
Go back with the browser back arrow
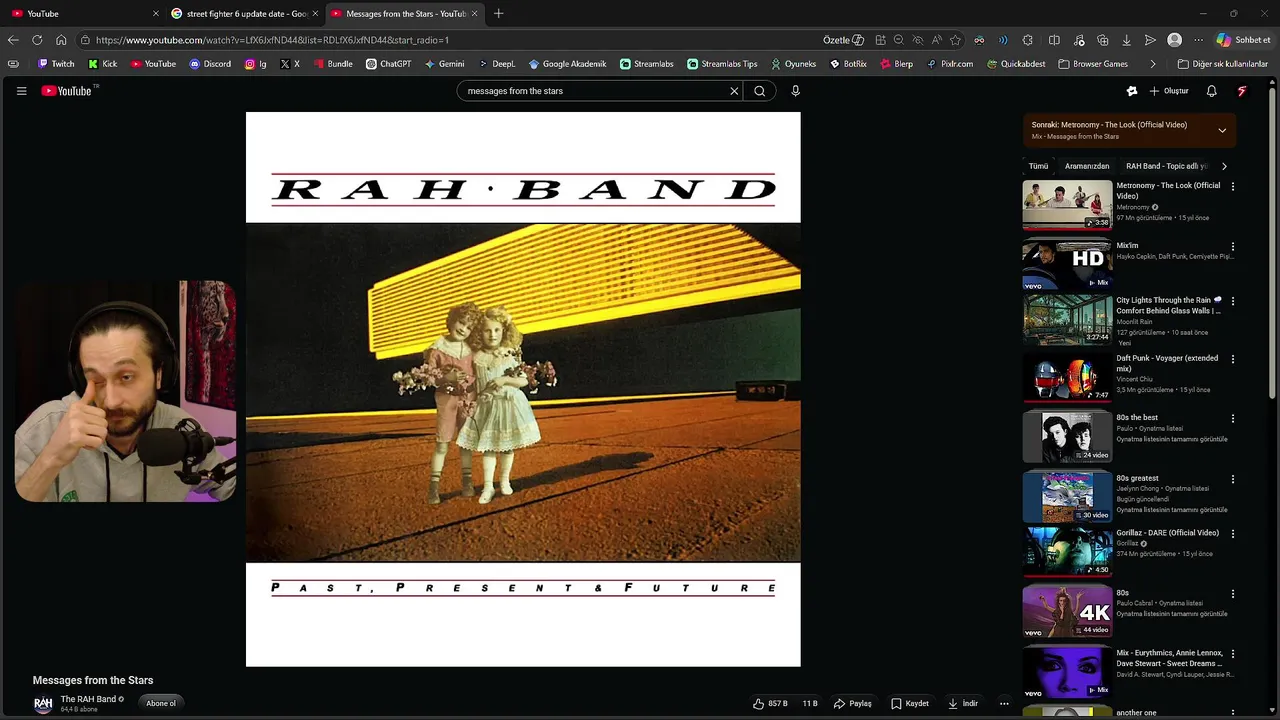tap(13, 40)
